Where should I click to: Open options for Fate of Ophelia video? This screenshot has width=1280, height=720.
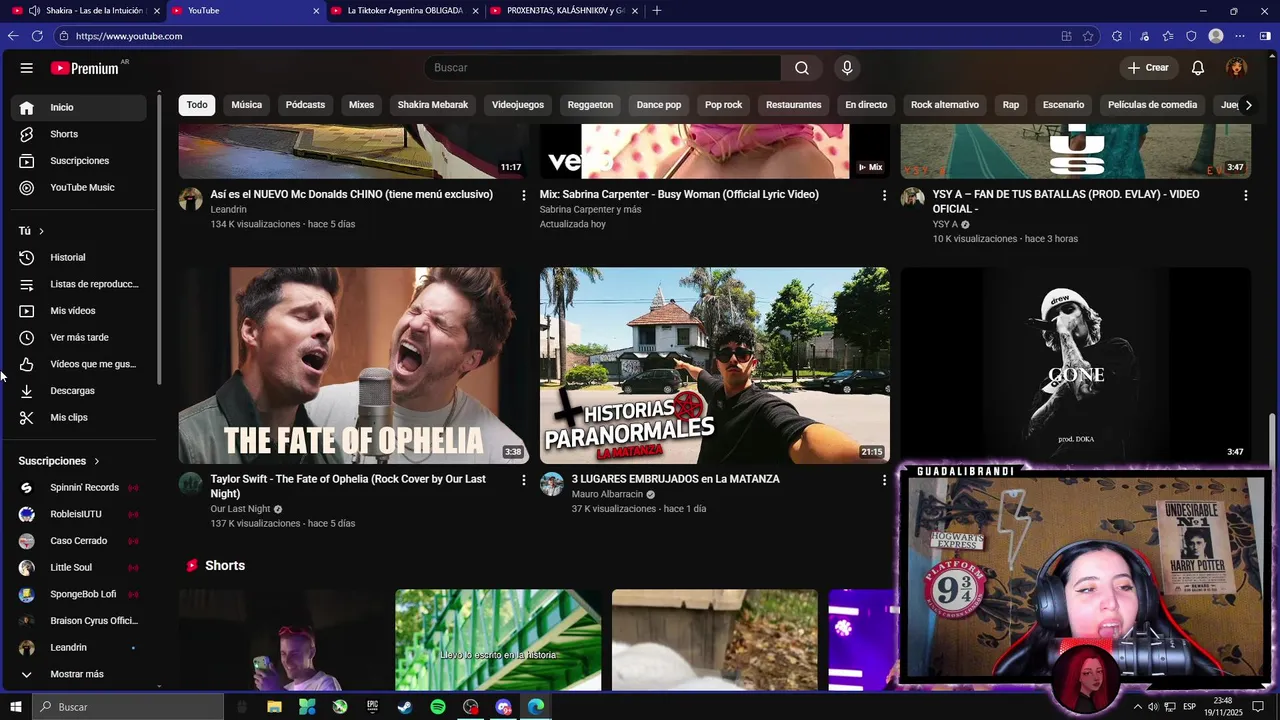523,481
